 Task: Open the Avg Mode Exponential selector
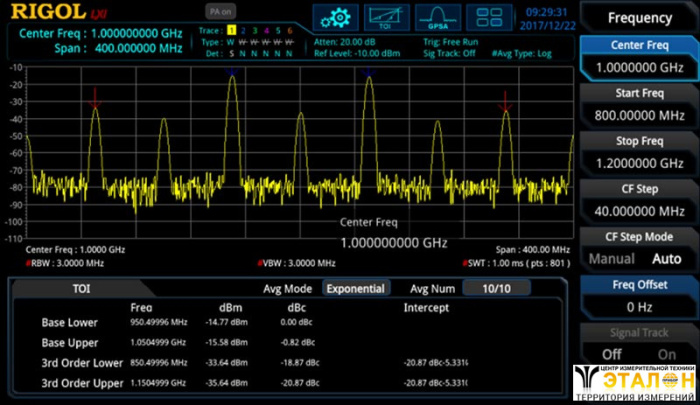(357, 288)
